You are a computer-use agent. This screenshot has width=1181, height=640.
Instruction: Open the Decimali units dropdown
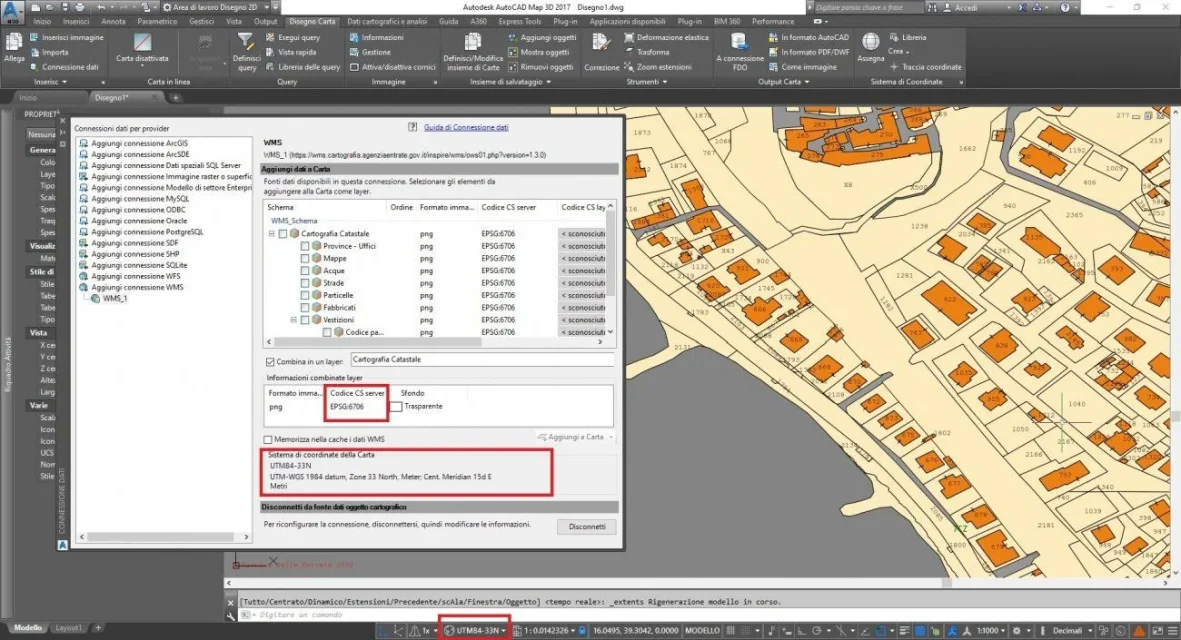1071,630
